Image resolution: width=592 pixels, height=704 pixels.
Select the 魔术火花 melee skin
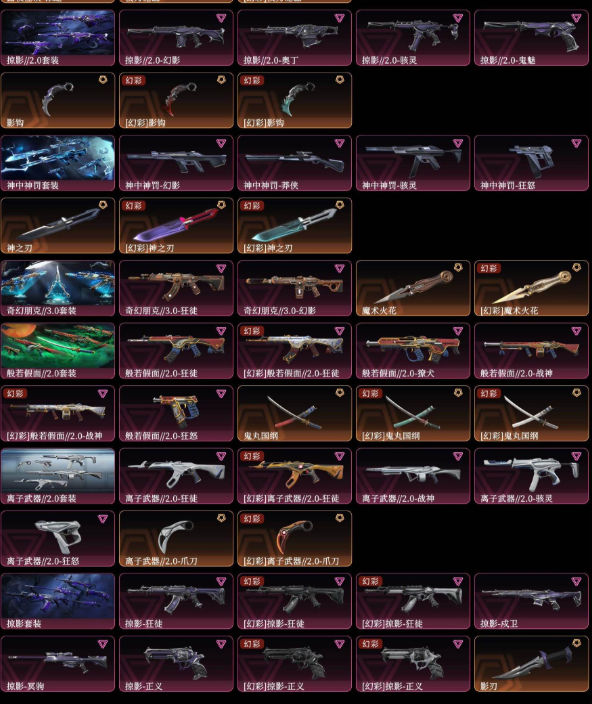pyautogui.click(x=413, y=288)
